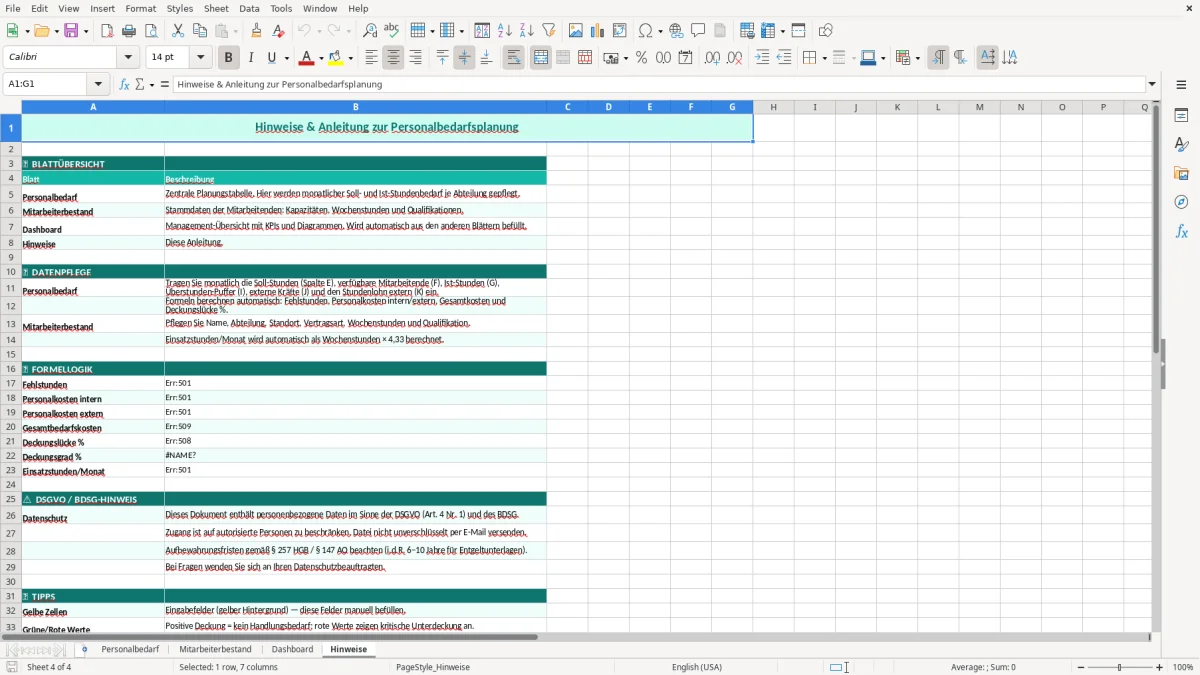
Task: Expand the font color dropdown arrow
Action: [320, 58]
